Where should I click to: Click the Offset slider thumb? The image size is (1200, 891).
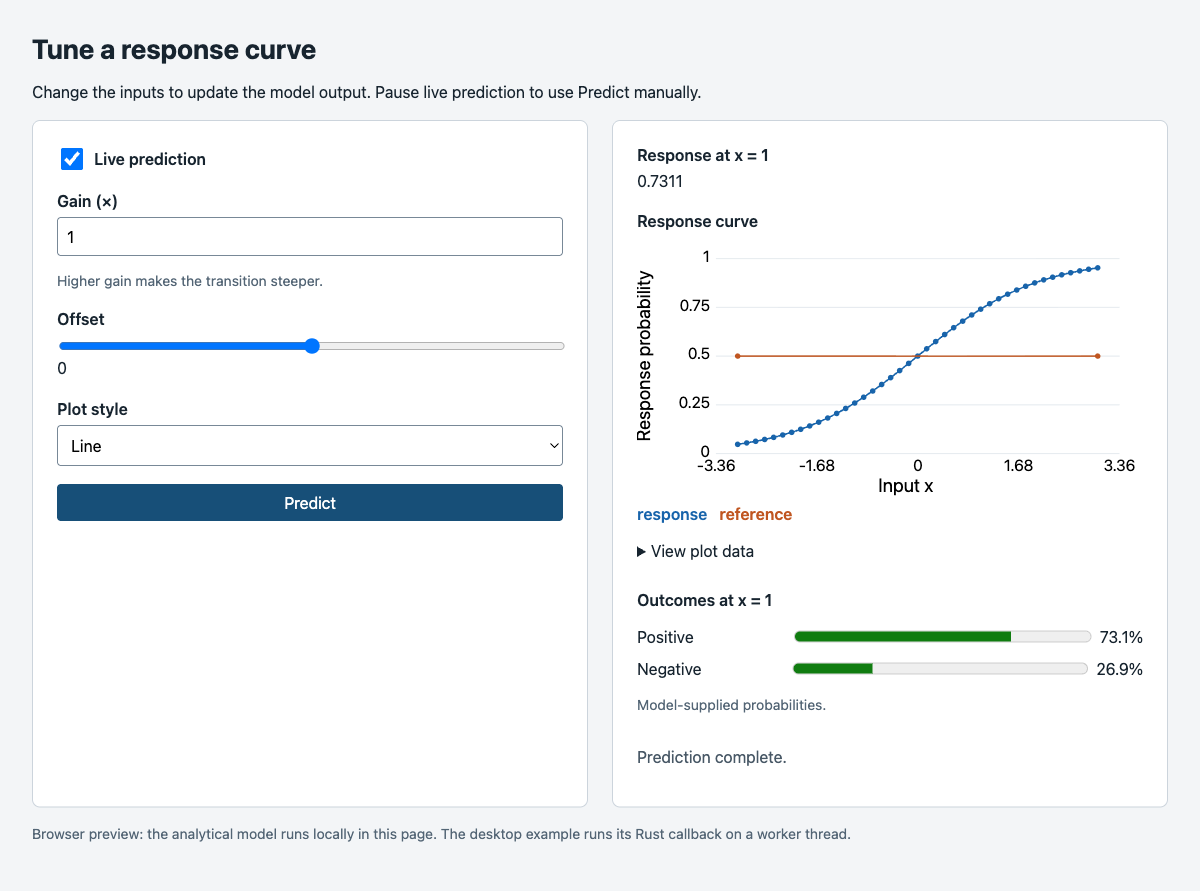pyautogui.click(x=312, y=346)
